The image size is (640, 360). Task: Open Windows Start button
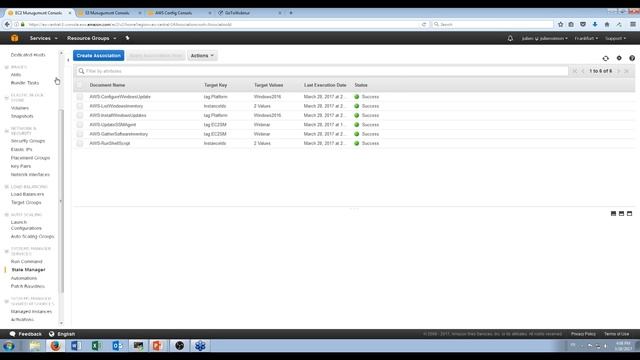coord(9,346)
